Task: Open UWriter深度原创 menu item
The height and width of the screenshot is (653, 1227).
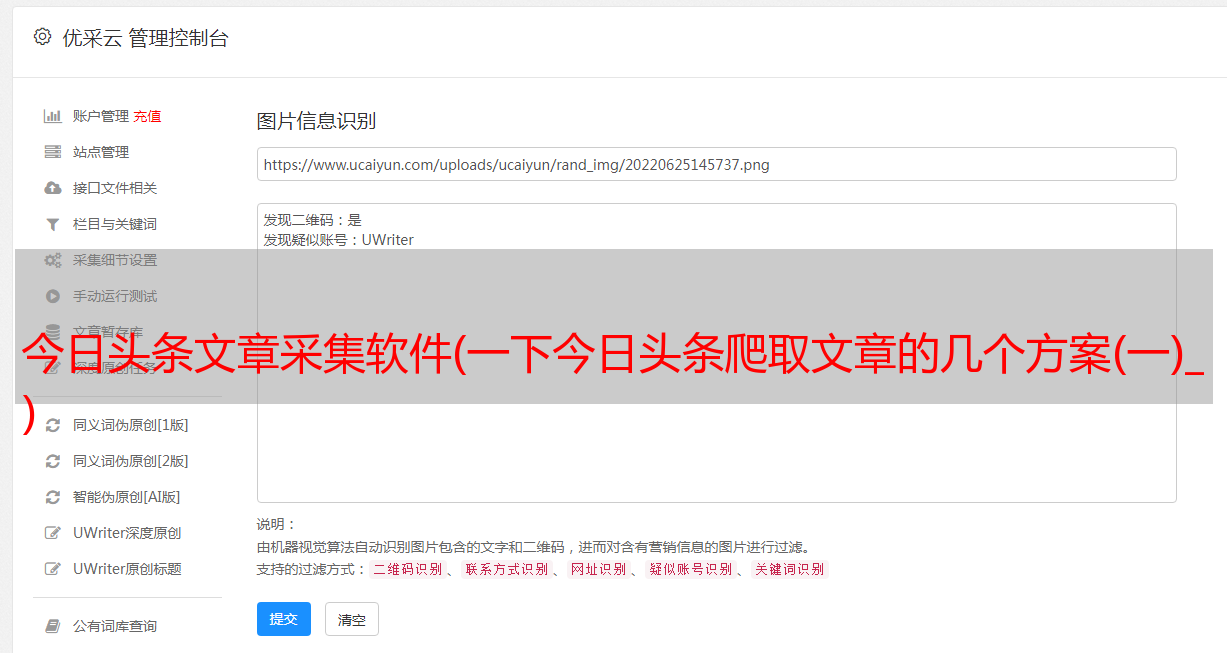Action: [x=127, y=533]
